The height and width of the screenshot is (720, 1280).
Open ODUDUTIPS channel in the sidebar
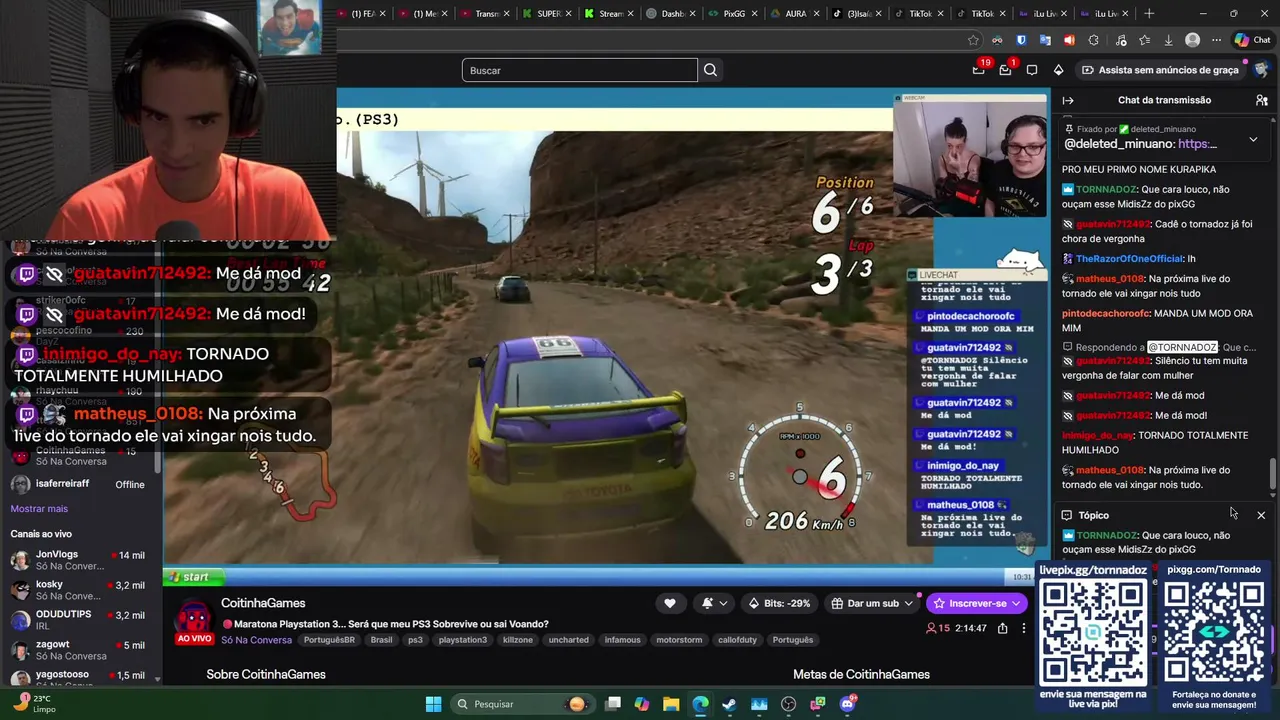pos(80,620)
